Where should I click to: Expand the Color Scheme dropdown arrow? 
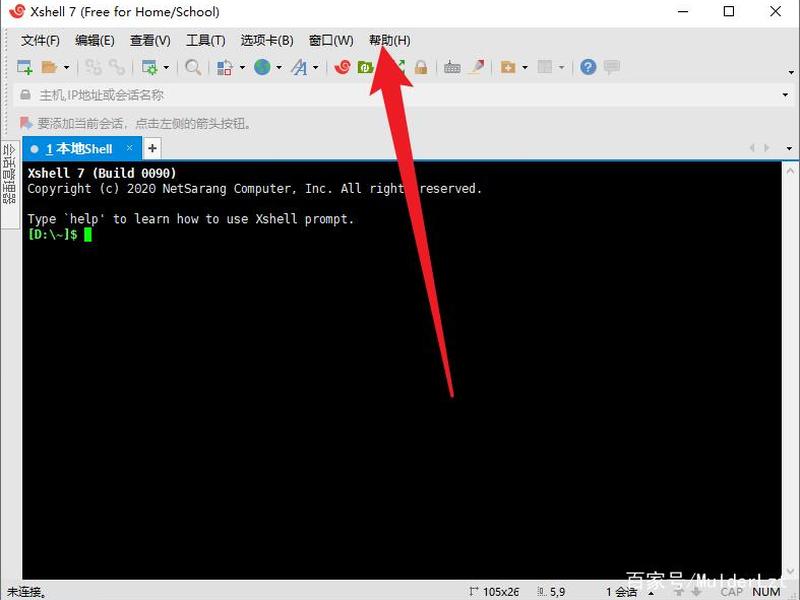[242, 67]
